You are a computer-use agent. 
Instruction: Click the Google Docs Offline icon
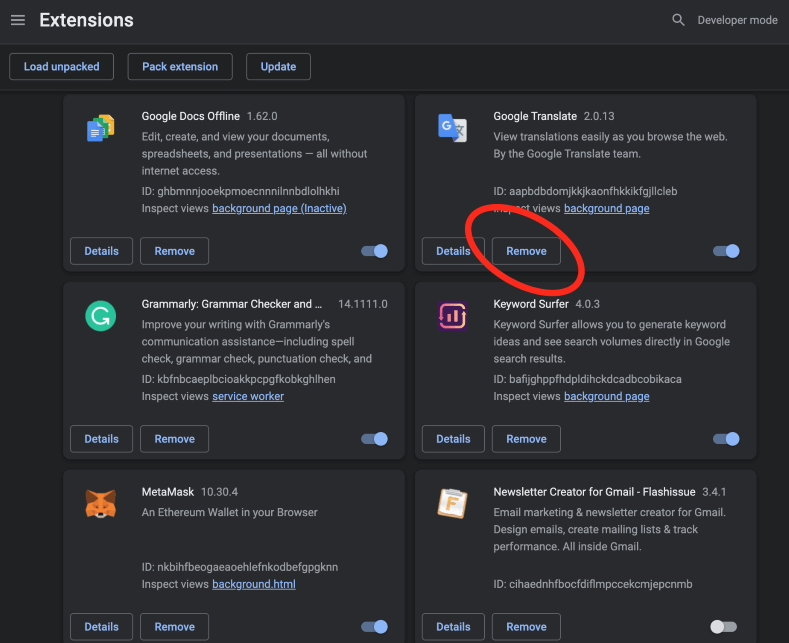(x=100, y=128)
